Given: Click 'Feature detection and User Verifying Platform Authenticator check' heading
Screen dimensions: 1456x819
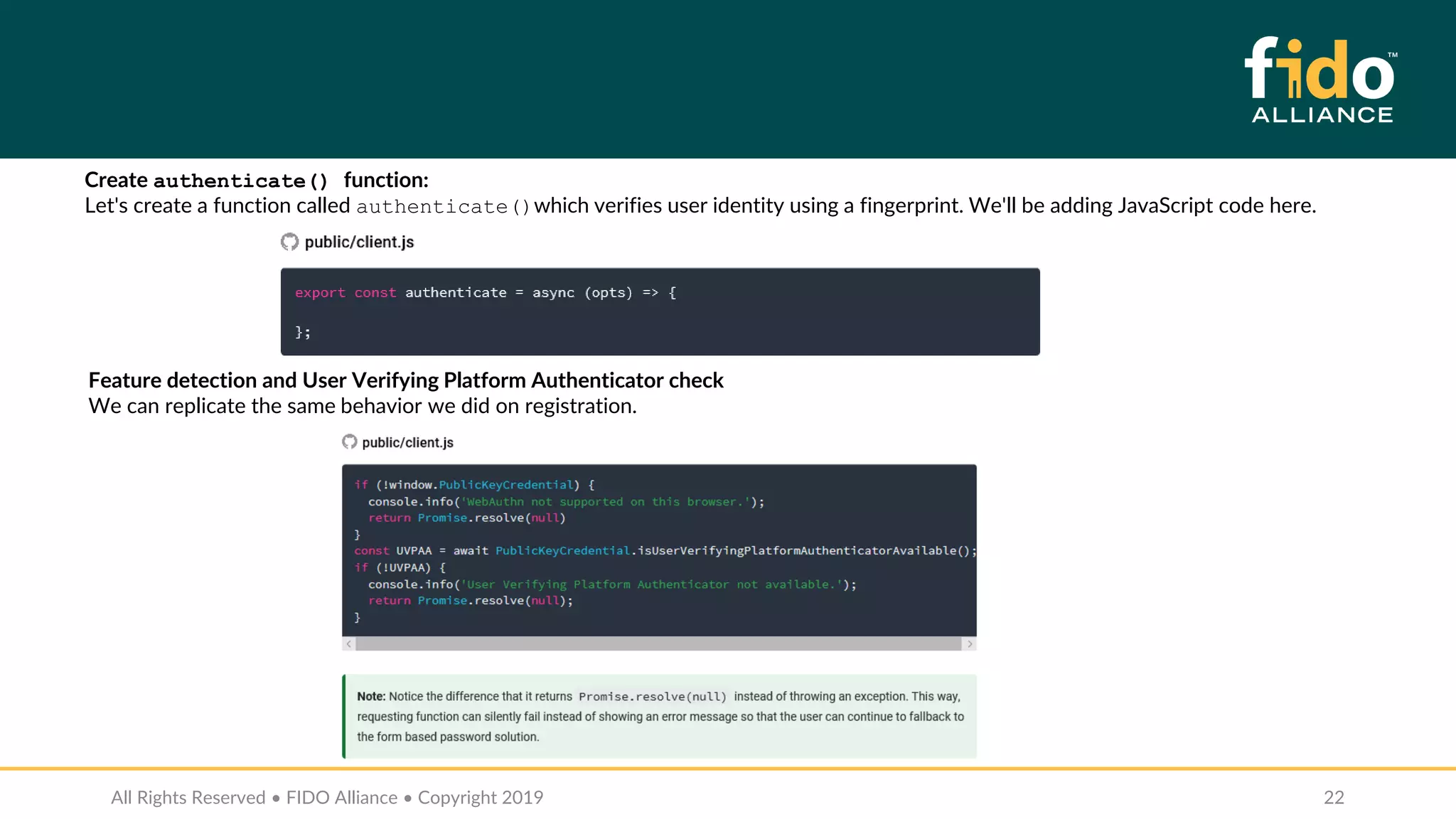Looking at the screenshot, I should coord(406,380).
